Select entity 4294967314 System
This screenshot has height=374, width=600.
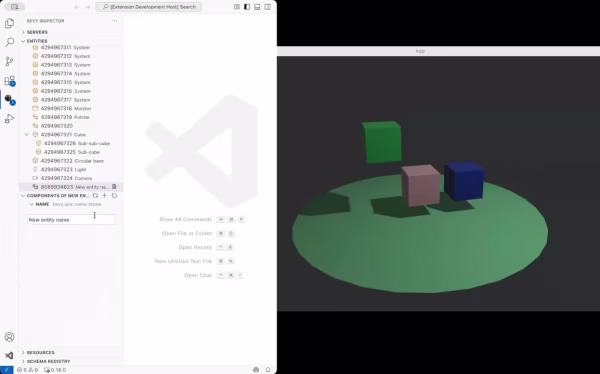click(71, 73)
